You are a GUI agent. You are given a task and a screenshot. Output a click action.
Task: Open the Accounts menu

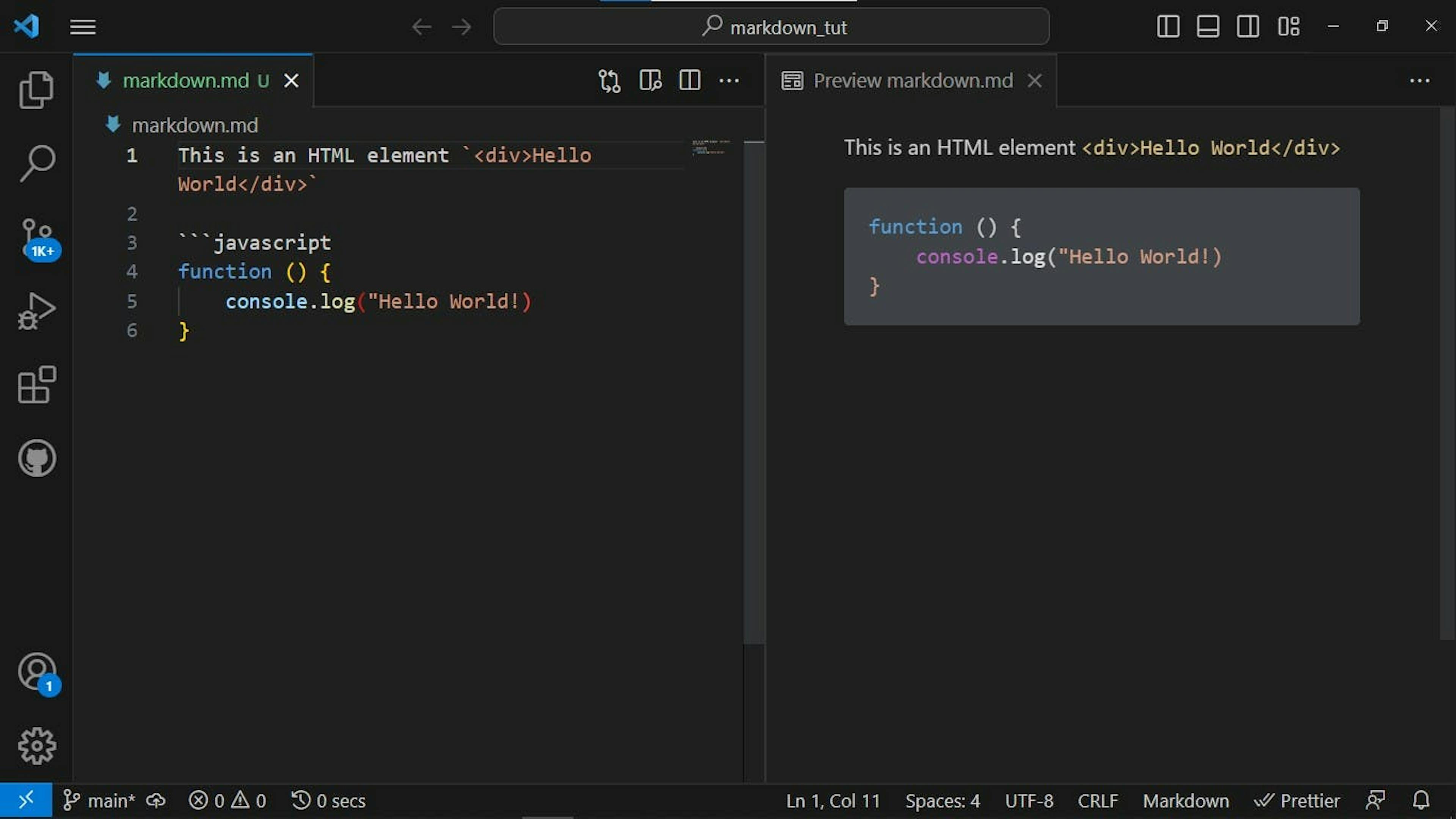[38, 674]
